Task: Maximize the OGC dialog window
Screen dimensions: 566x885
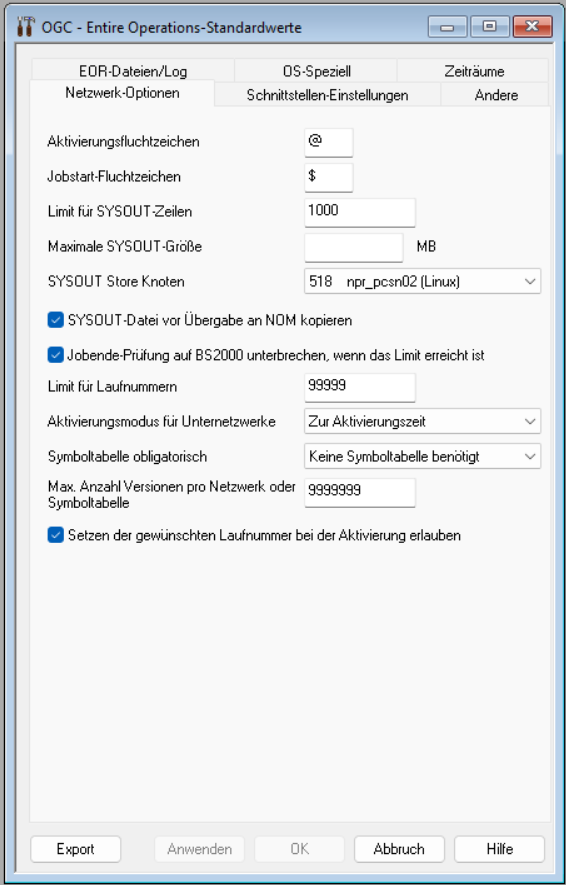Action: pyautogui.click(x=490, y=27)
